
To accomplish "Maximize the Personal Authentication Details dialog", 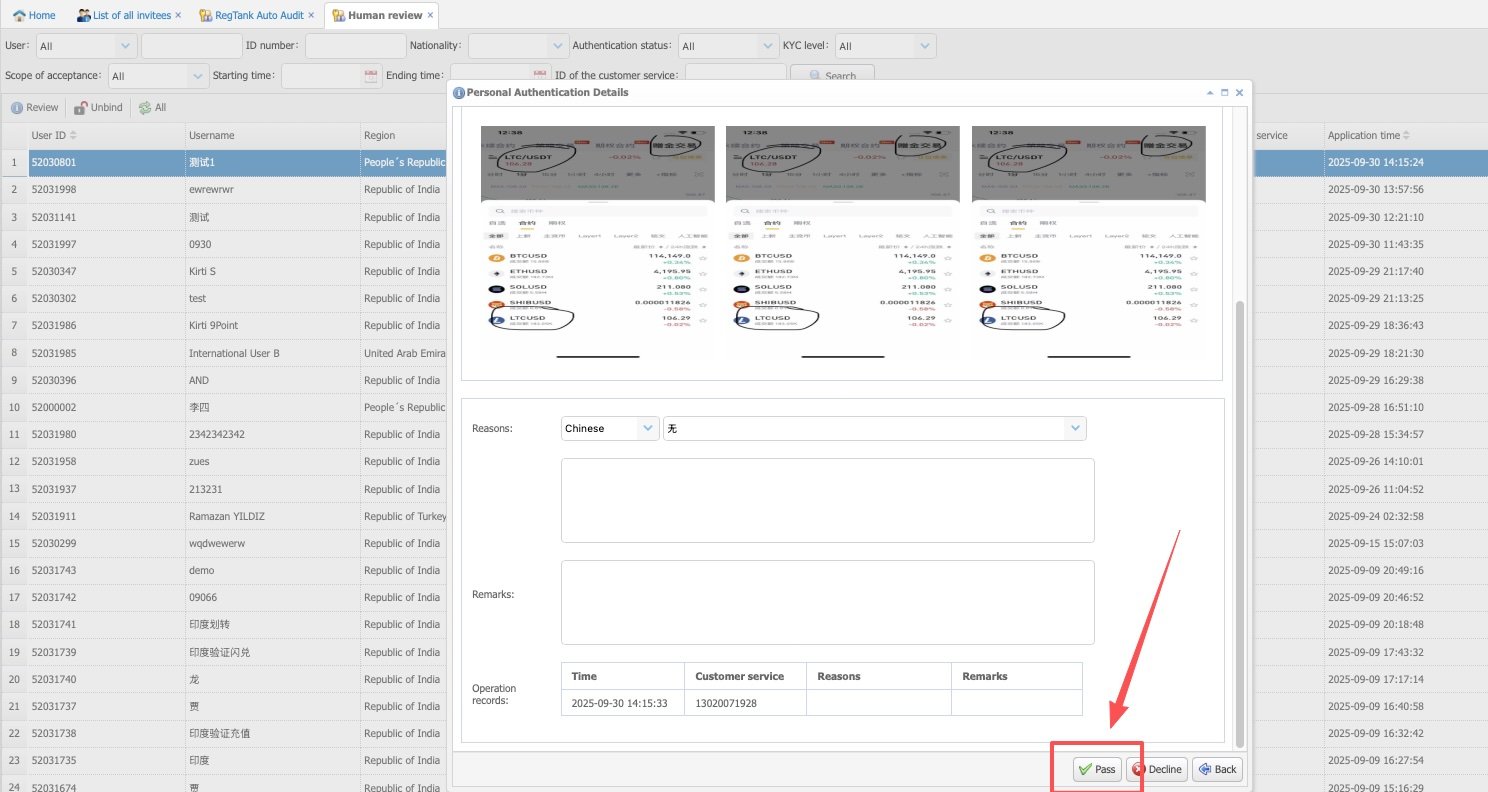I will tap(1224, 92).
